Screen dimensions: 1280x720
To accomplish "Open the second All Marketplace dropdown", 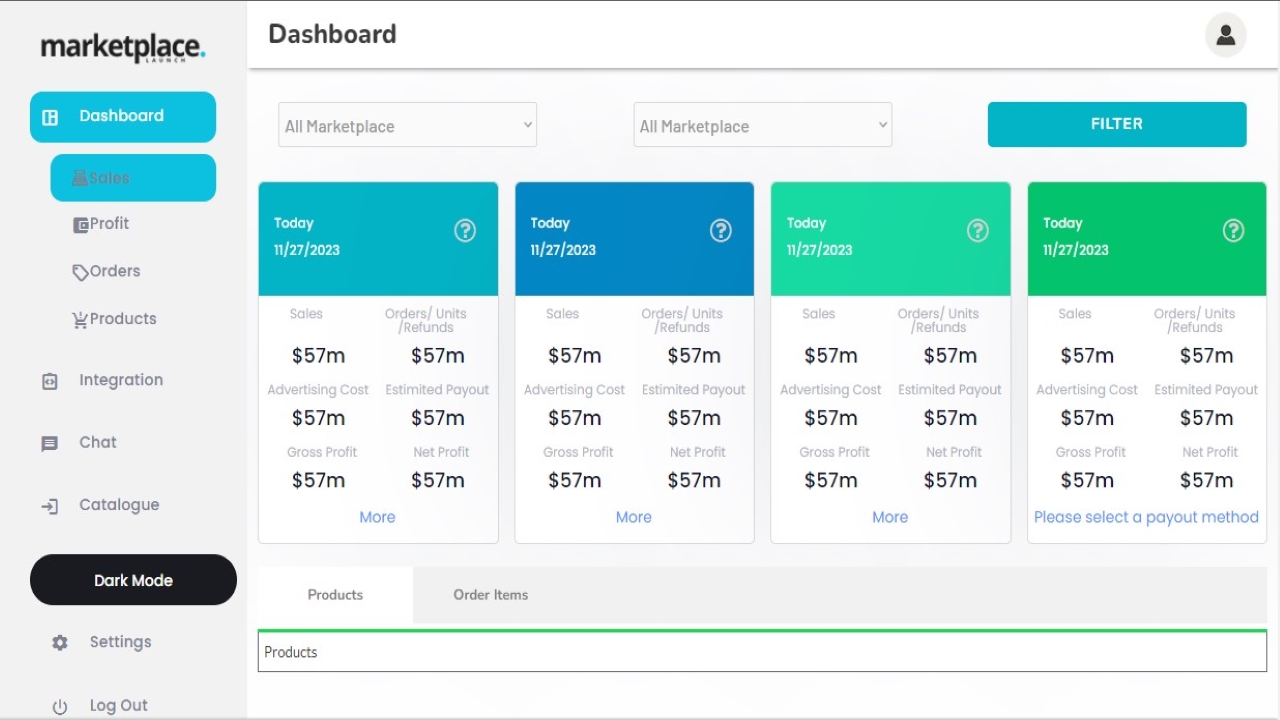I will (x=762, y=126).
